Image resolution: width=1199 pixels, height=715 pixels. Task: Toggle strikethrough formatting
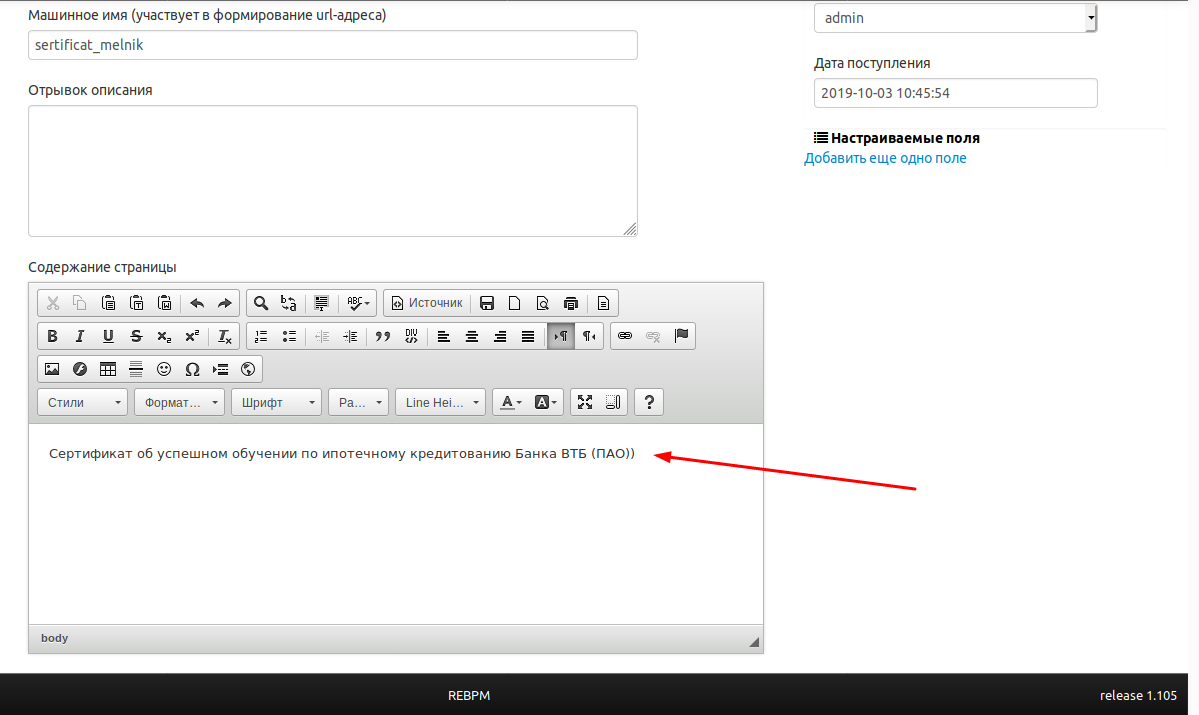point(136,336)
